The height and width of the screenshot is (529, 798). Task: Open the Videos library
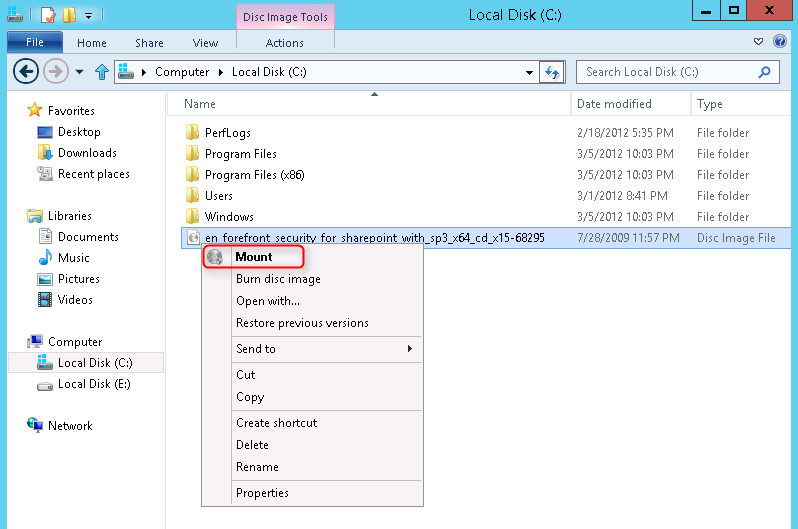click(x=75, y=299)
